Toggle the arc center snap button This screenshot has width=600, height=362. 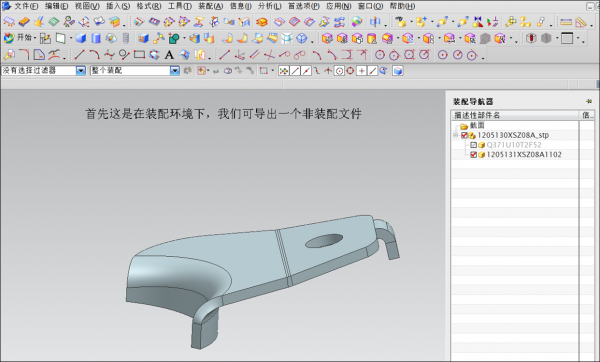click(x=339, y=71)
